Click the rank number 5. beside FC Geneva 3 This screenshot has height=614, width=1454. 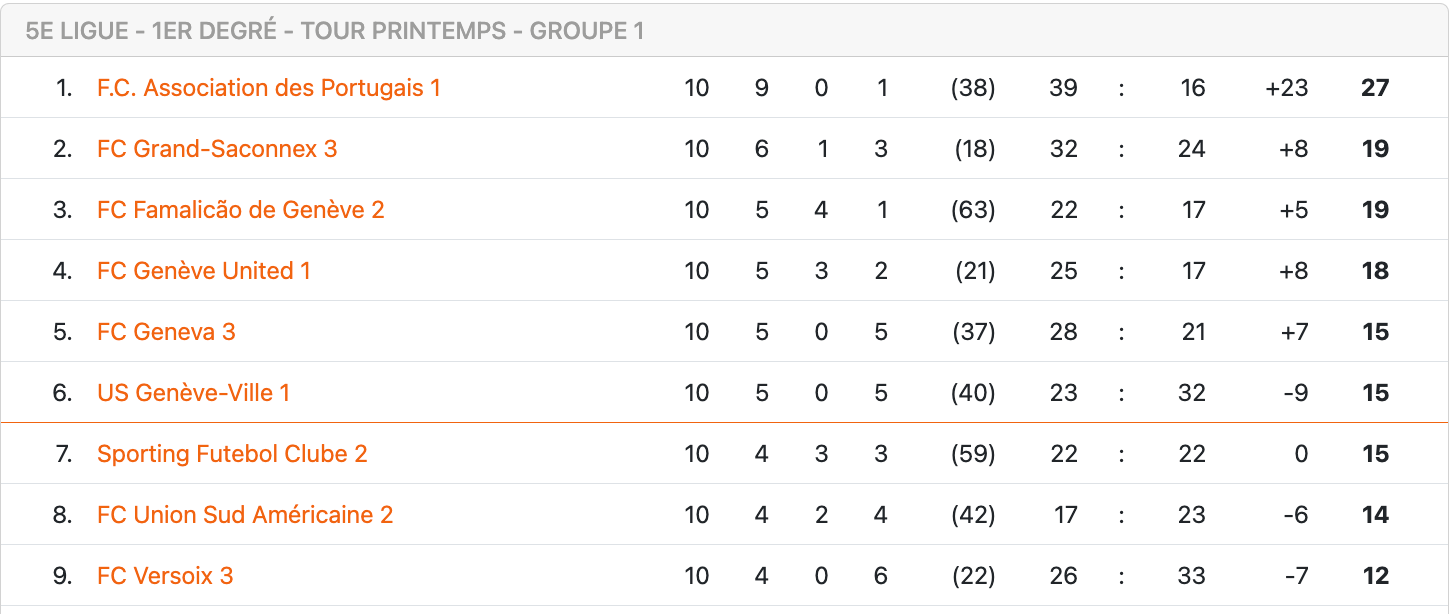[x=63, y=332]
